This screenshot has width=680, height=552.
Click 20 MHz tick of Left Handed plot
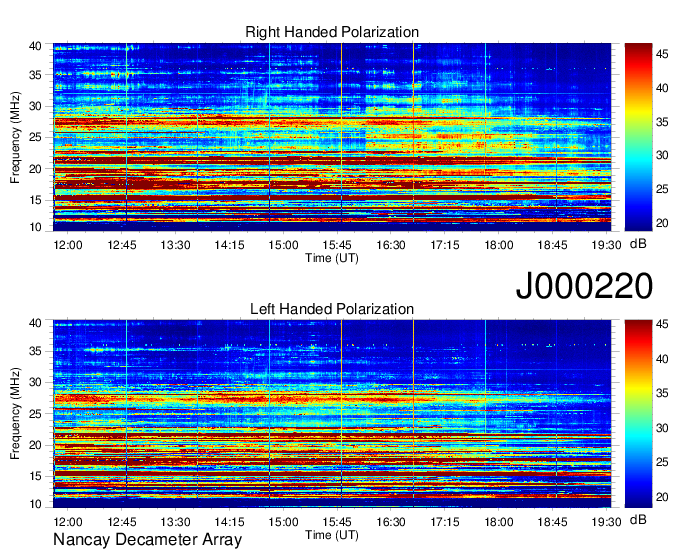point(35,445)
